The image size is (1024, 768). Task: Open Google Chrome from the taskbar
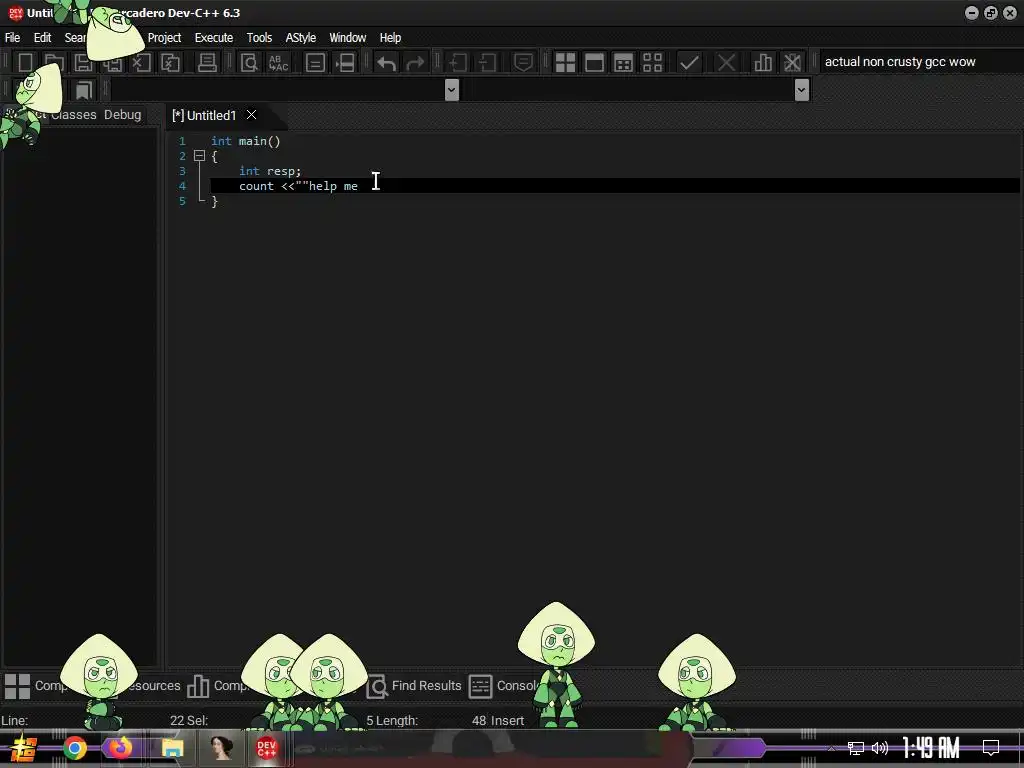tap(74, 748)
